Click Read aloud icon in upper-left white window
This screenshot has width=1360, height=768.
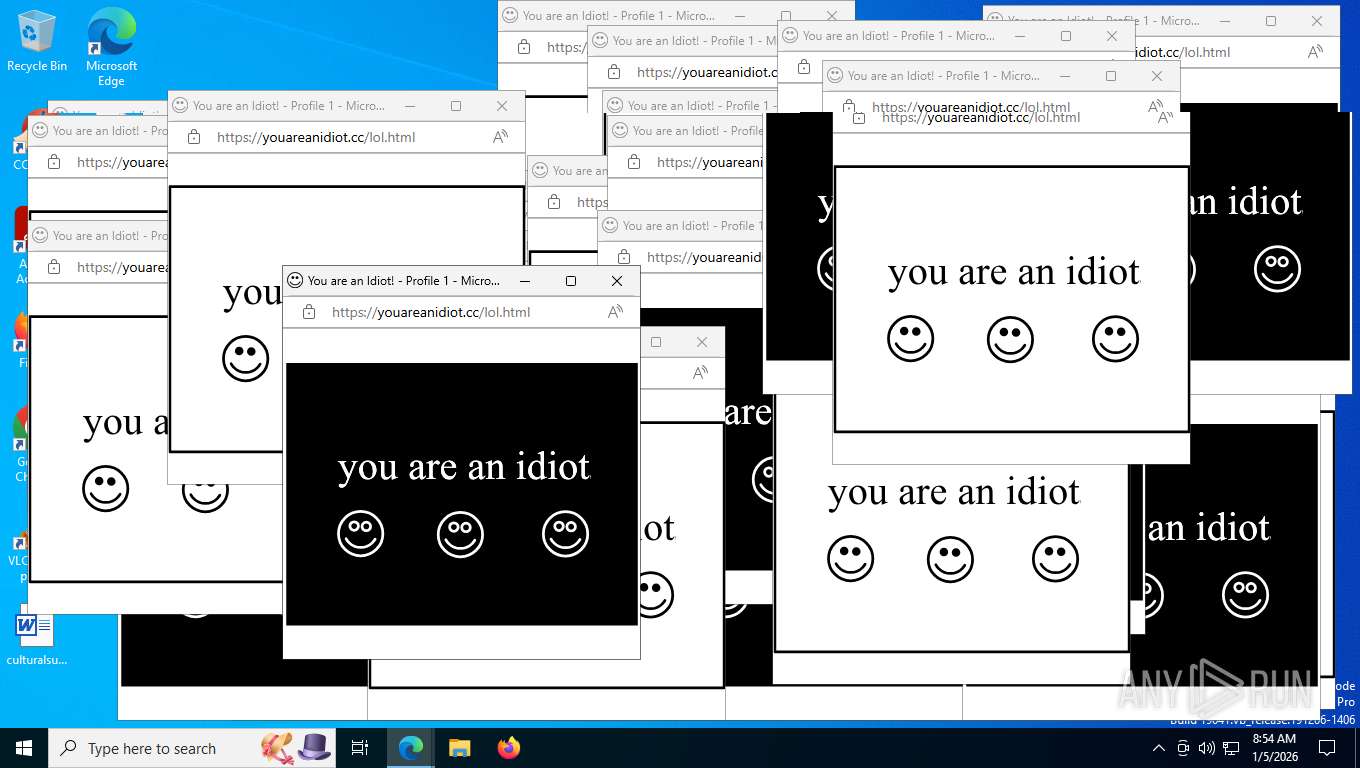tap(501, 137)
